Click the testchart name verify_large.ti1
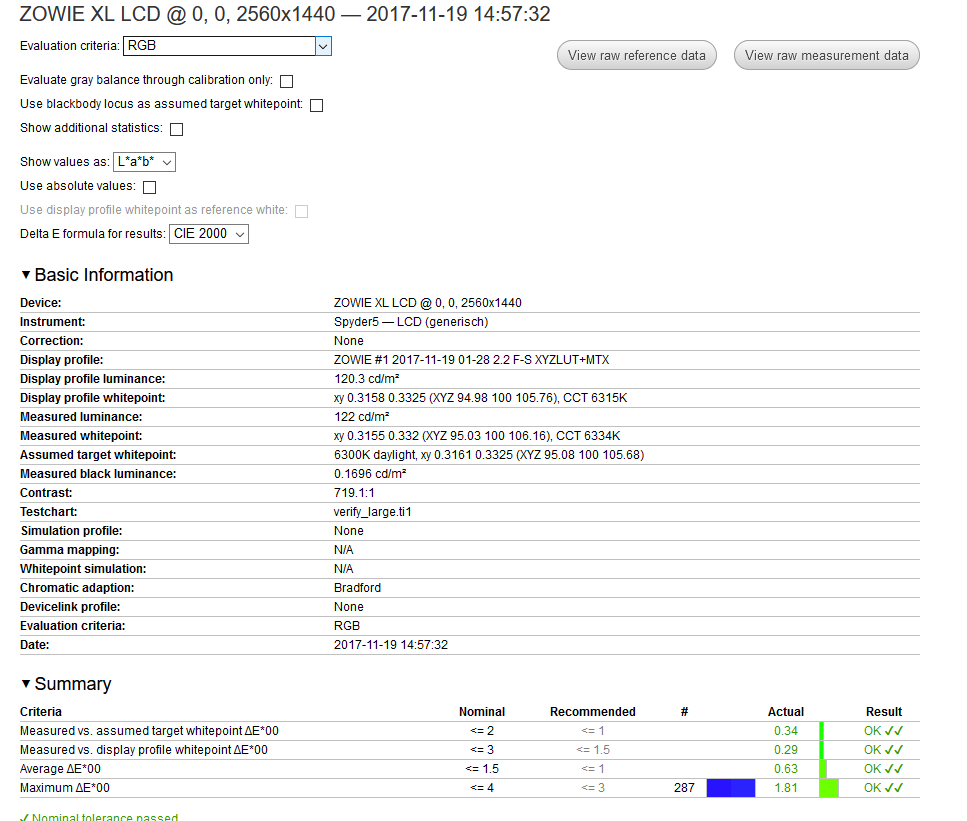 point(372,512)
